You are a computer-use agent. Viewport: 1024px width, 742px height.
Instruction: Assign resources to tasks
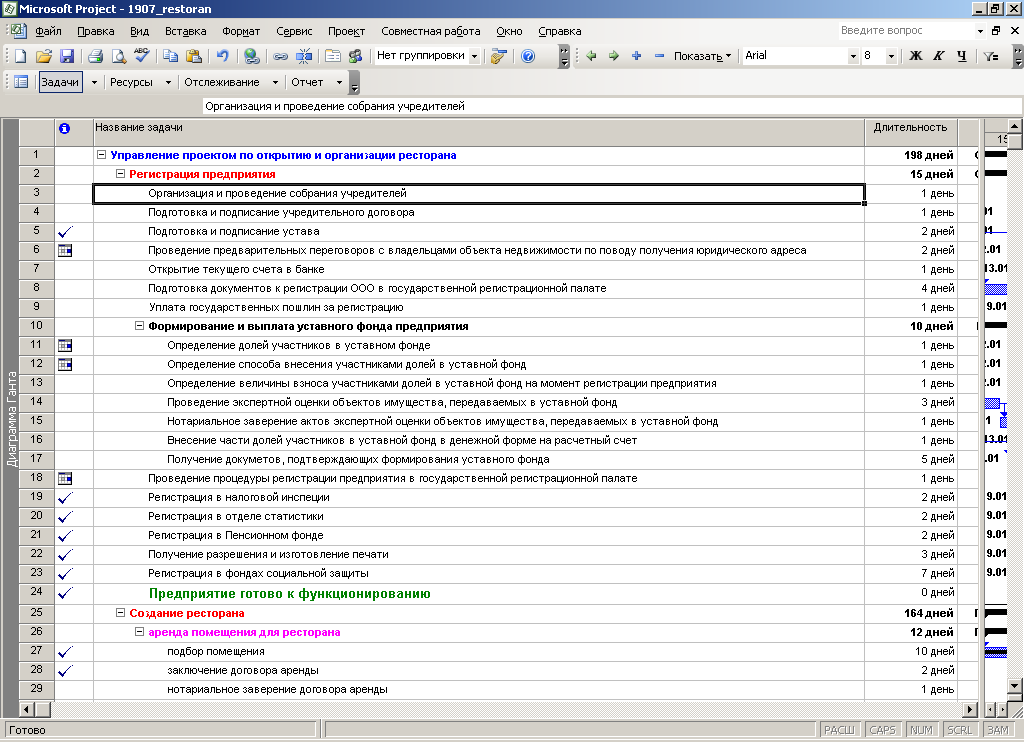click(x=355, y=56)
